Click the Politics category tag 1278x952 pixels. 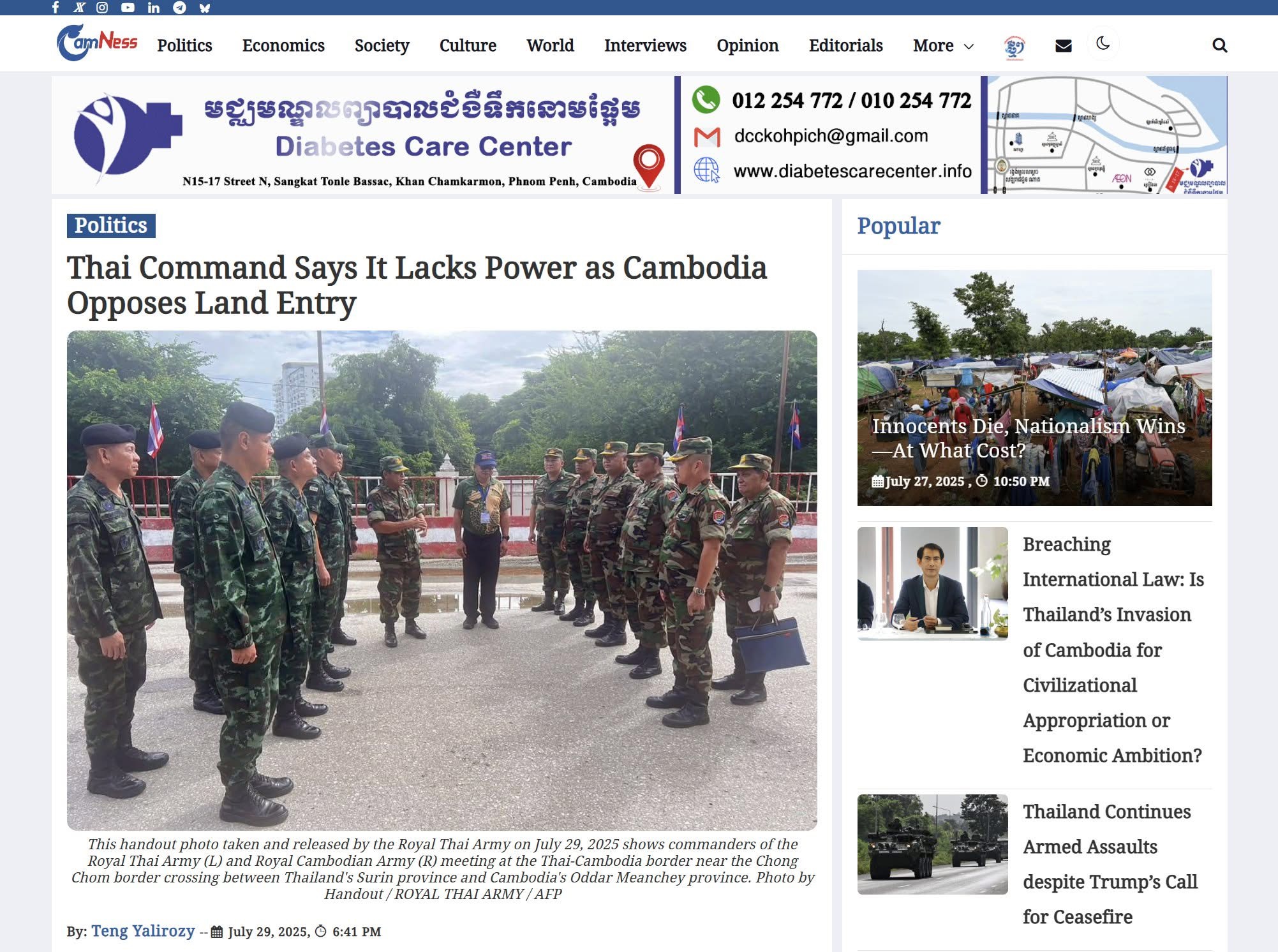tap(111, 225)
